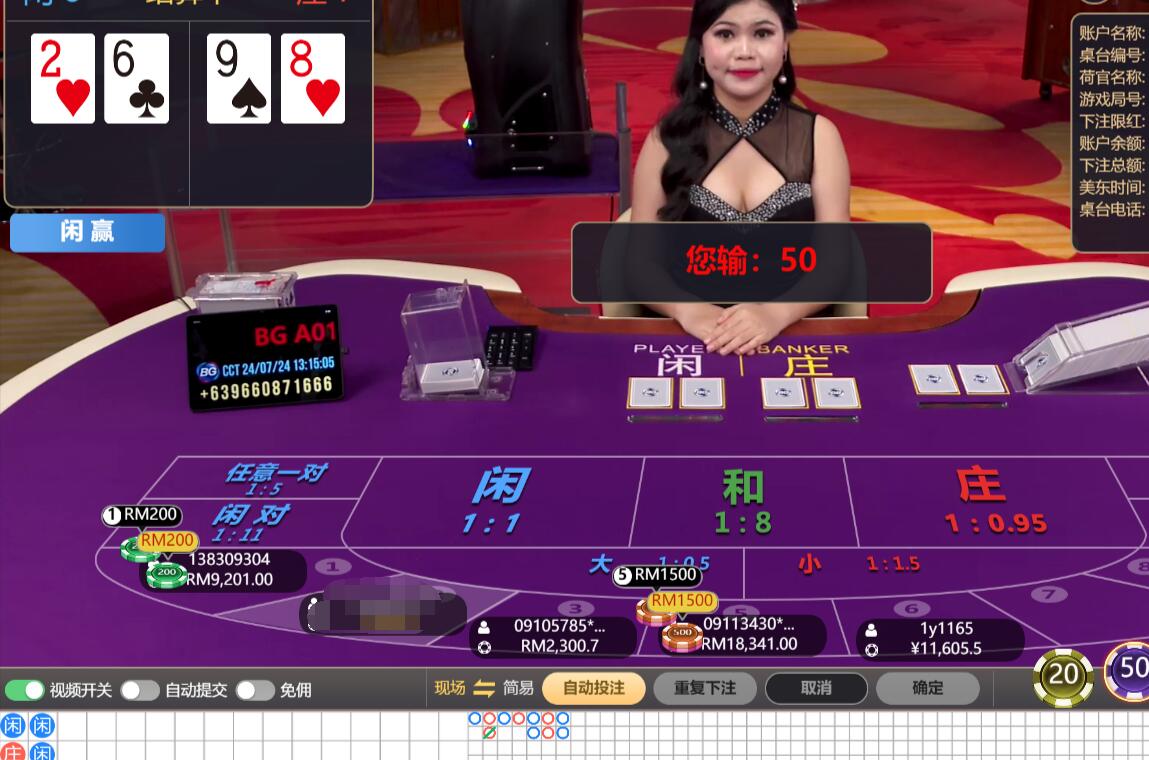Switch view using 现场/简易 swap arrows icon

[484, 688]
